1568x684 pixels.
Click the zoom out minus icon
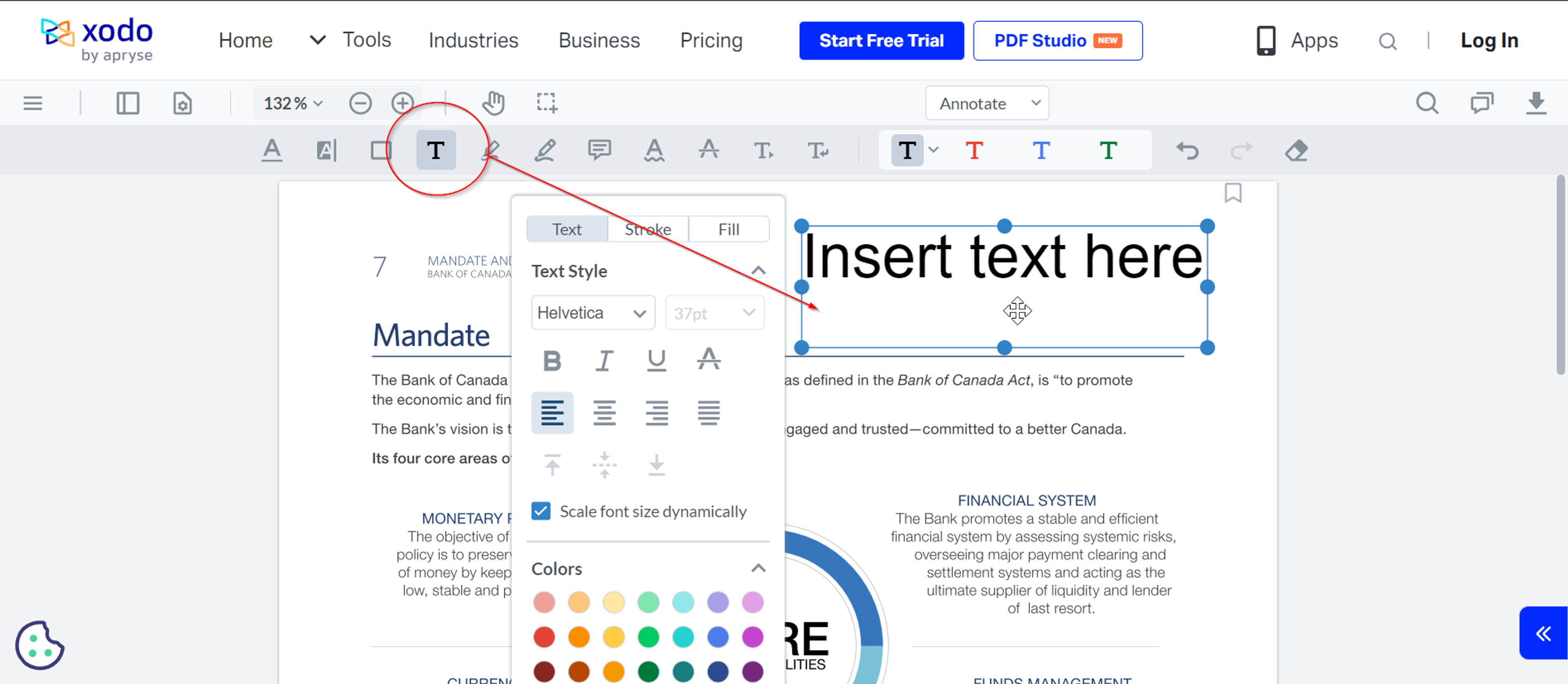pos(360,103)
